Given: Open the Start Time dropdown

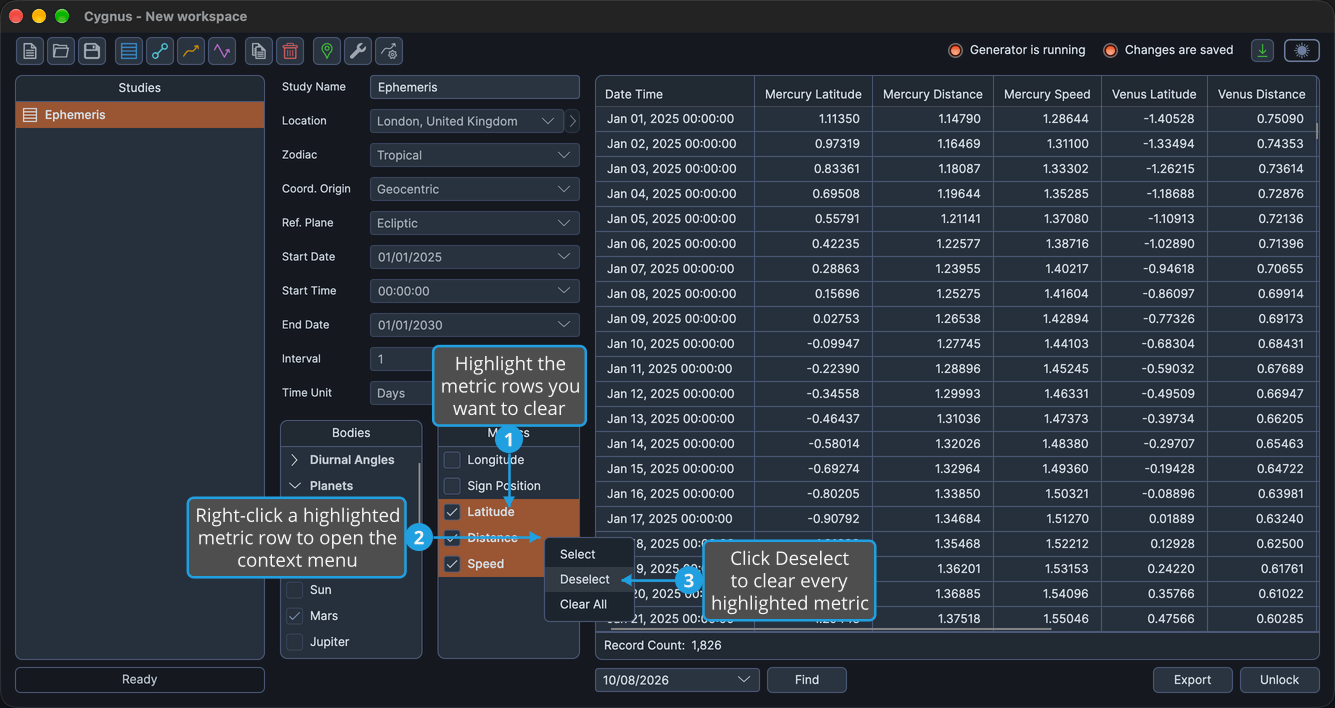Looking at the screenshot, I should (475, 291).
